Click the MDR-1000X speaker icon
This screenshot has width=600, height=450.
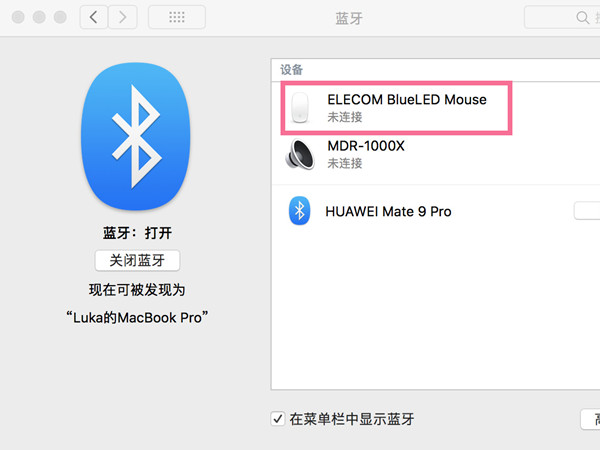tap(300, 154)
